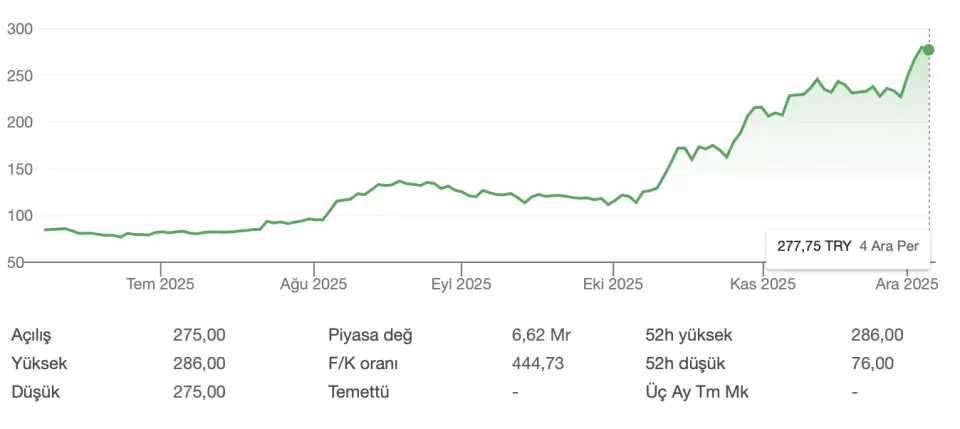The width and height of the screenshot is (960, 429).
Task: Click the 277,75 TRY price tooltip
Action: (x=848, y=245)
